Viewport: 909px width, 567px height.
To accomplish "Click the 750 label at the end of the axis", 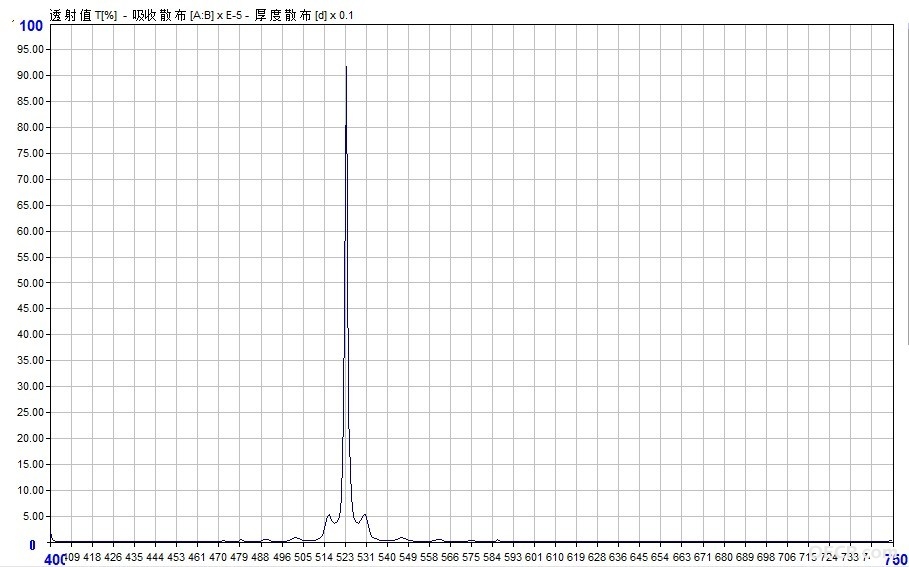I will click(895, 559).
